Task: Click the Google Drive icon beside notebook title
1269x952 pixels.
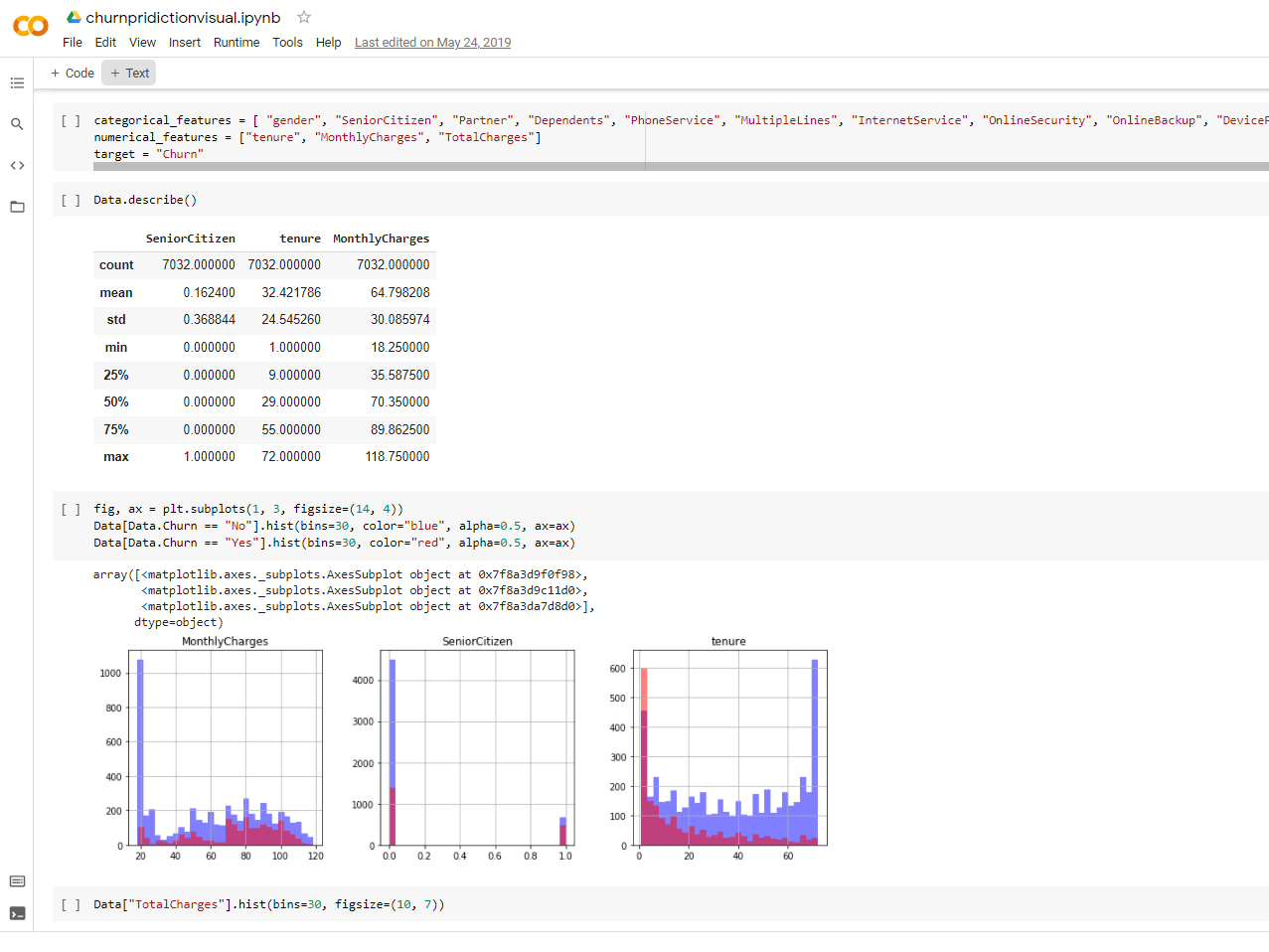Action: [x=74, y=17]
